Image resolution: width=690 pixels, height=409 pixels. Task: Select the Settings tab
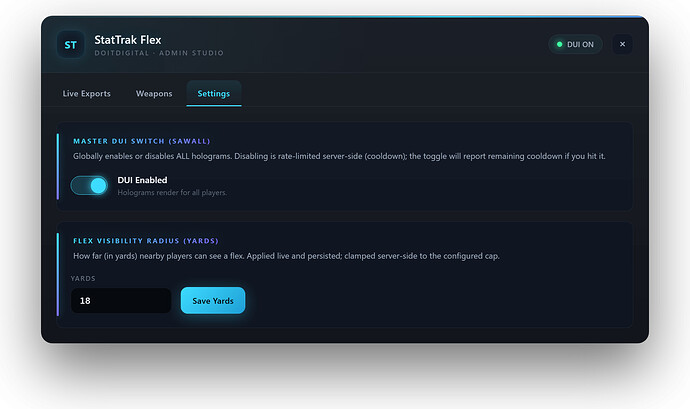click(214, 93)
